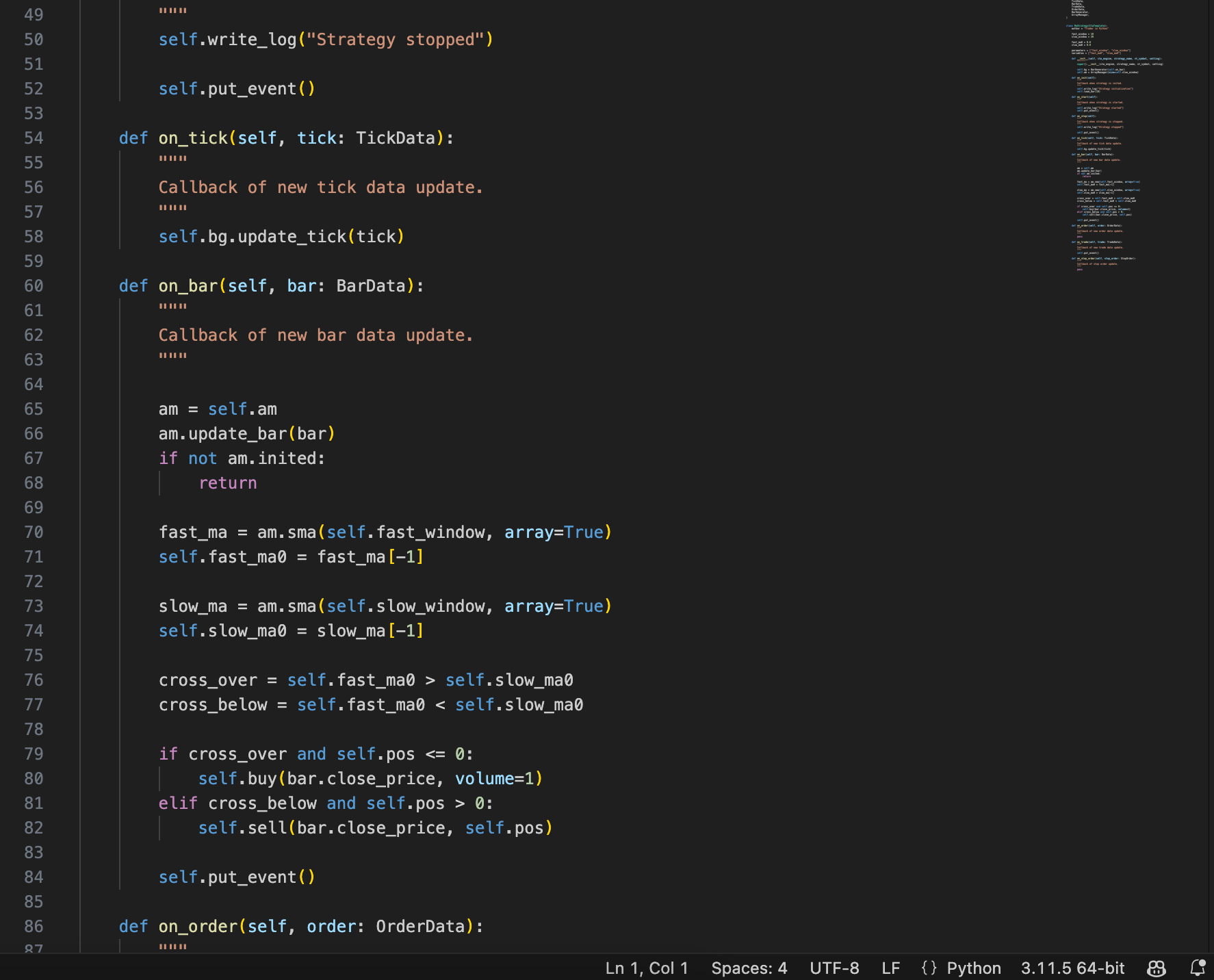The height and width of the screenshot is (980, 1214).
Task: Open the GitHub Copilot status menu
Action: coord(1155,968)
